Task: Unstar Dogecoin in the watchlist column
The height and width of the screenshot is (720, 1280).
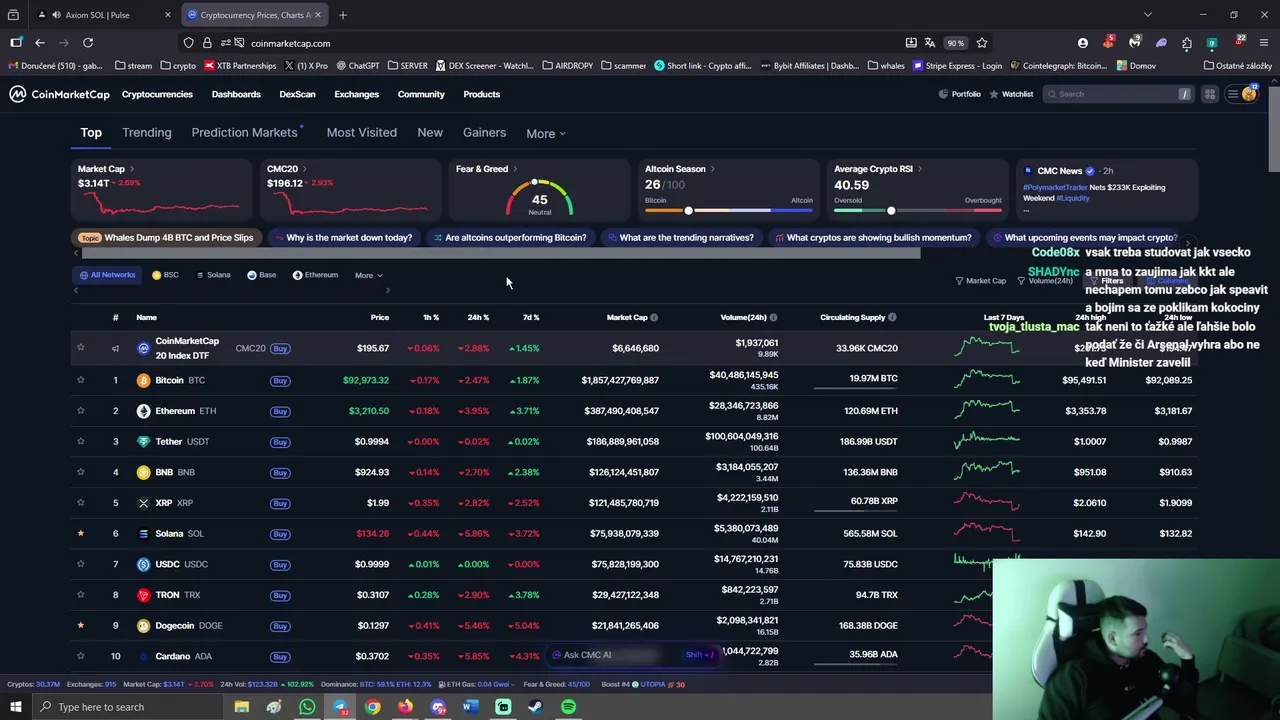Action: (x=81, y=625)
